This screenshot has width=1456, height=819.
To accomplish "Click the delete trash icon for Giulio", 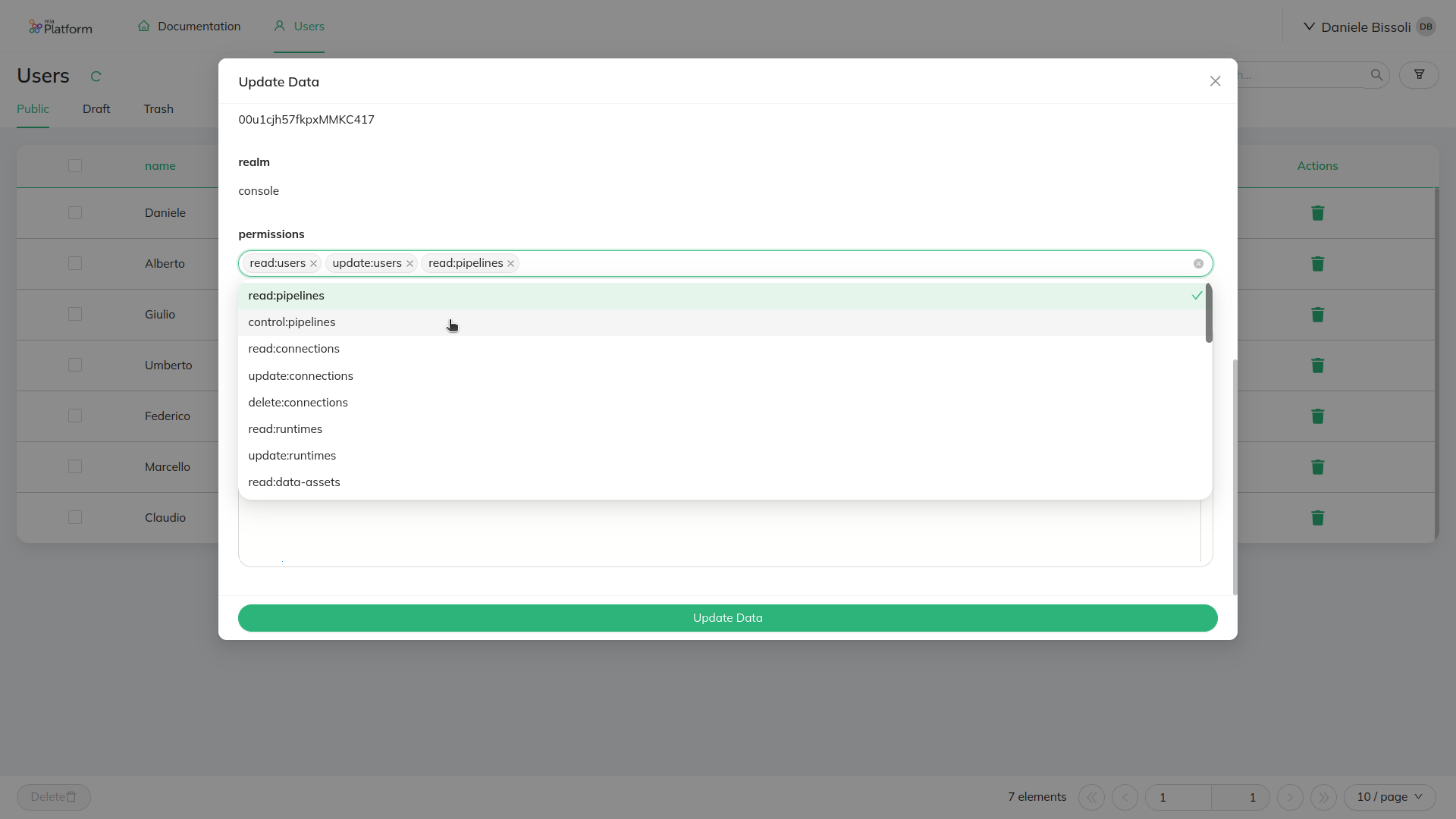I will [x=1318, y=314].
